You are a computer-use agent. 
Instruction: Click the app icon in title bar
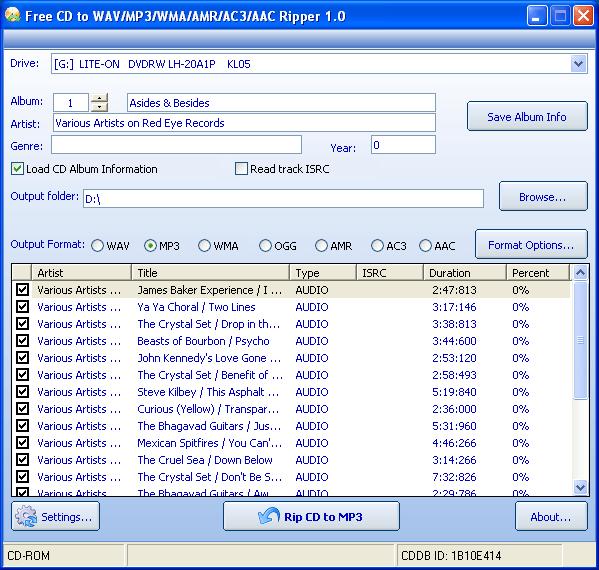(x=13, y=15)
